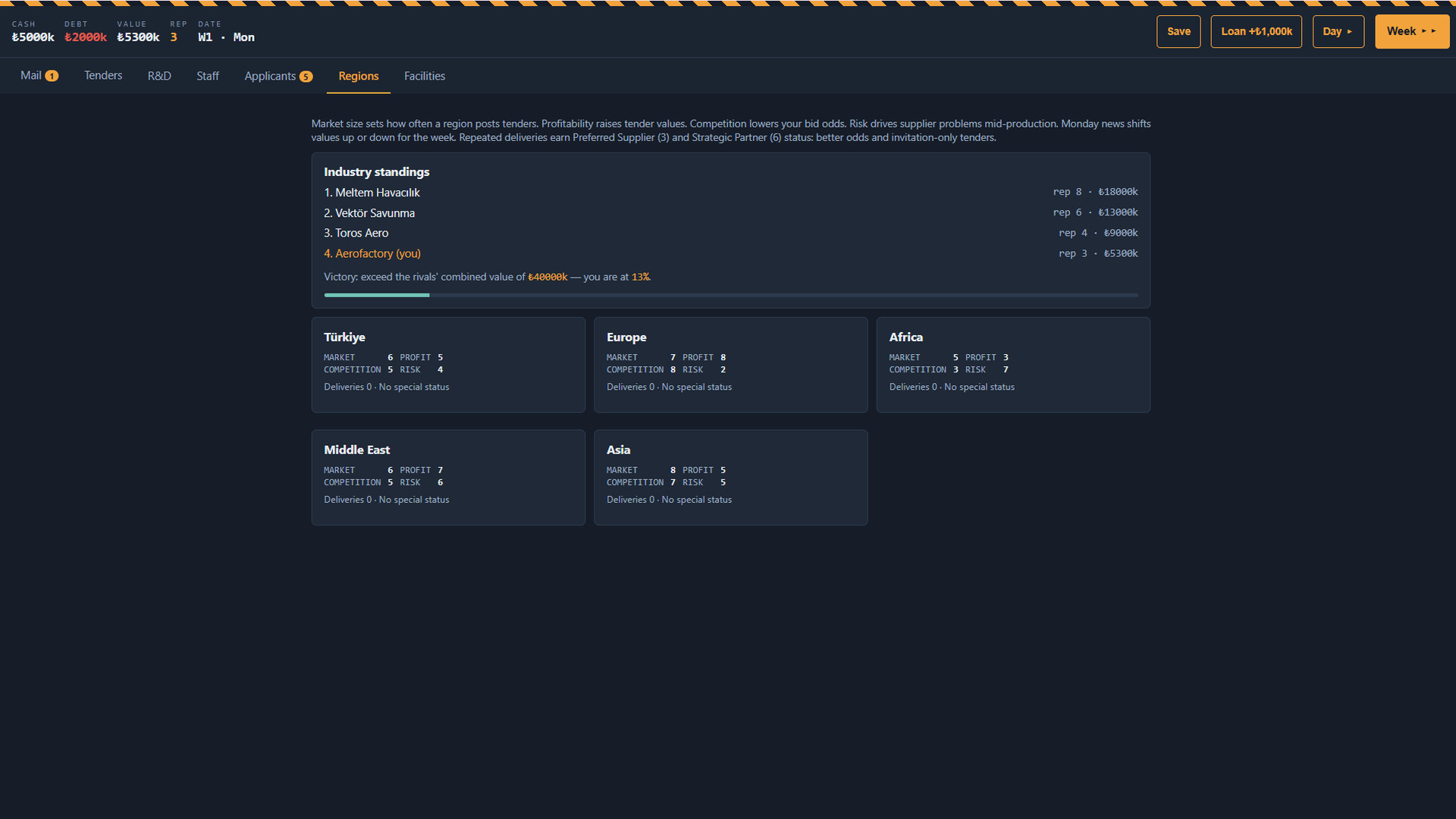Viewport: 1456px width, 819px height.
Task: Open the Türkiye region card
Action: pyautogui.click(x=448, y=365)
